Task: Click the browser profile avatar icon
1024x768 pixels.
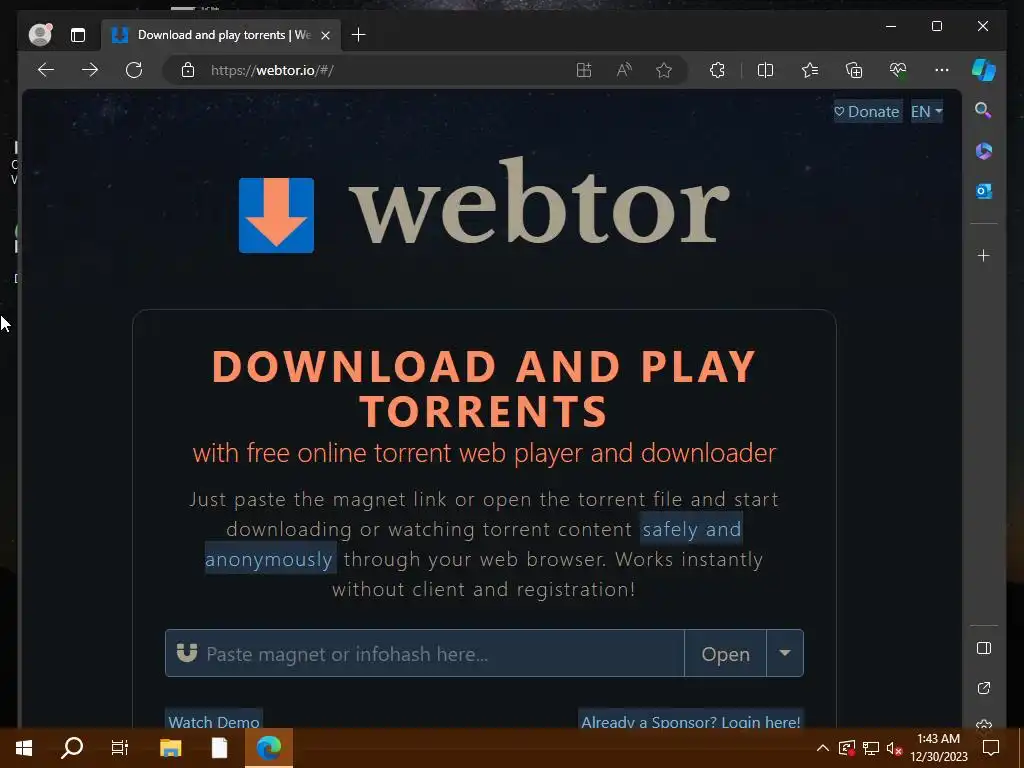Action: (40, 35)
